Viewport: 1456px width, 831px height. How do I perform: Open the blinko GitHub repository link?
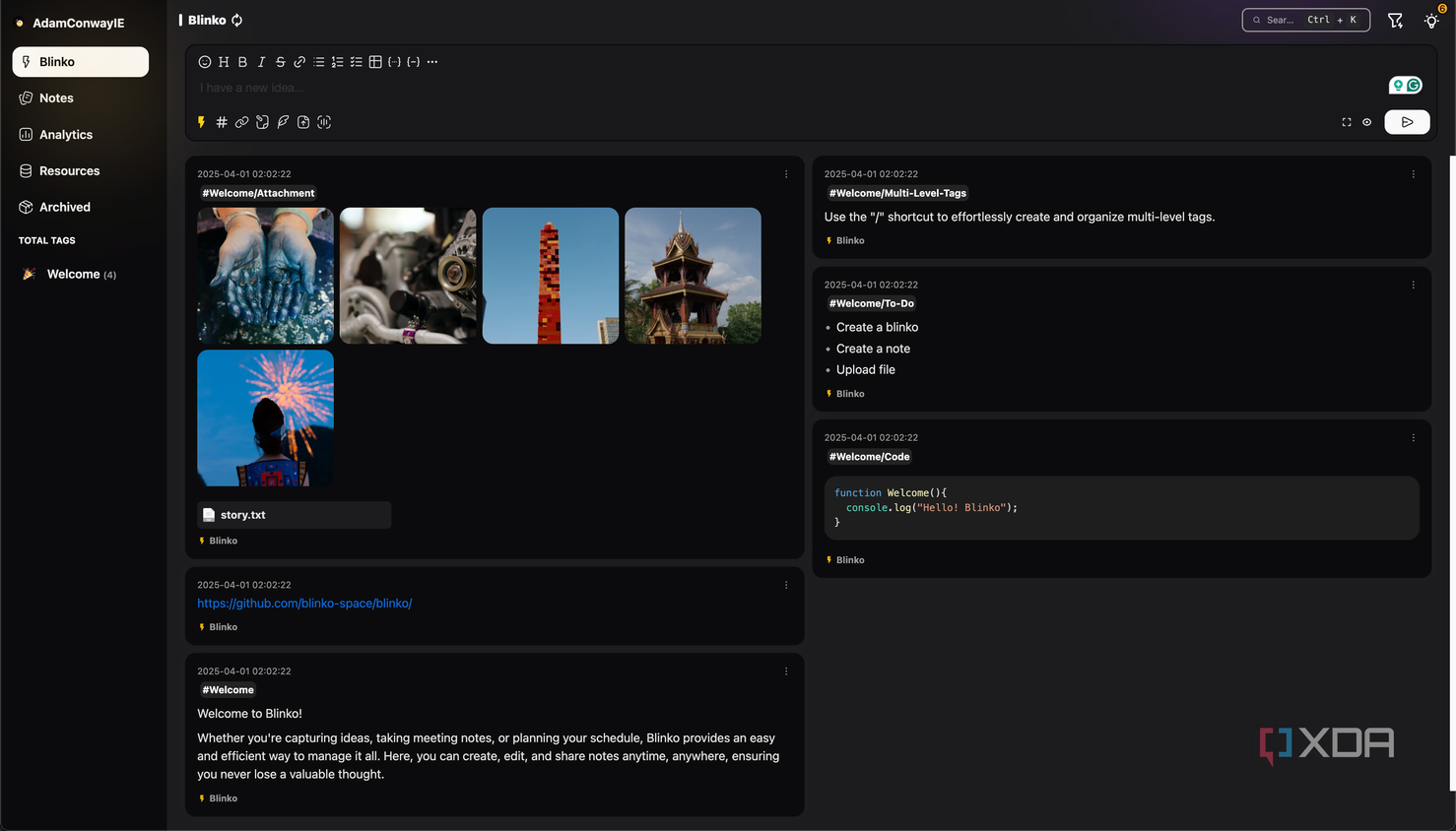[304, 604]
